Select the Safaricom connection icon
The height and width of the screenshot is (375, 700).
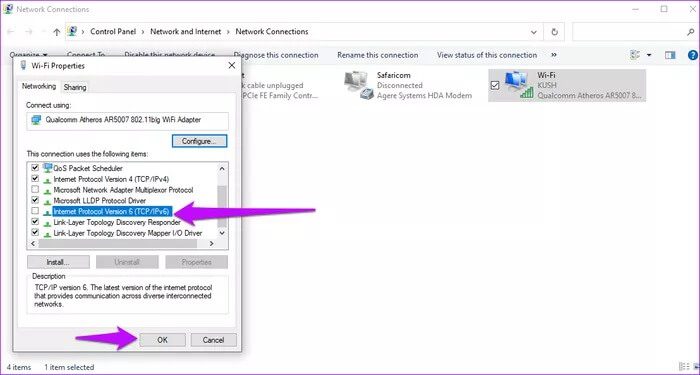(359, 85)
